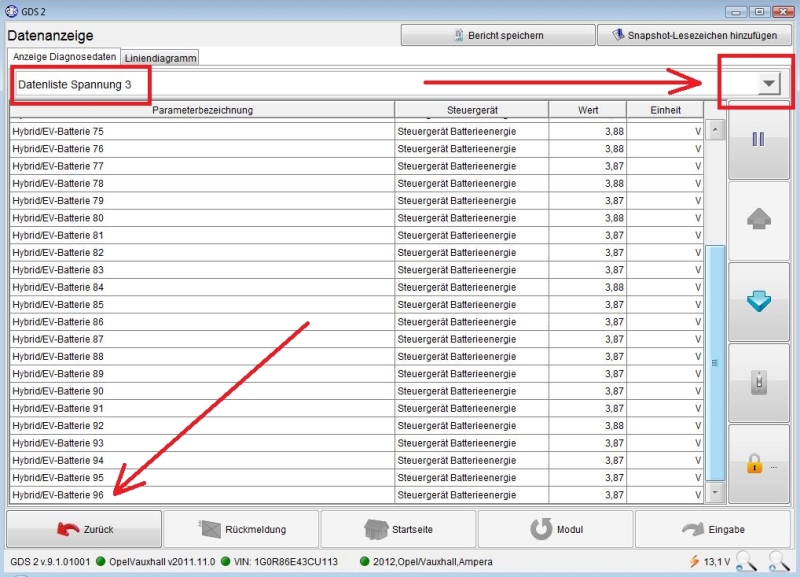The width and height of the screenshot is (800, 577).
Task: Click the 13,1 V battery voltage indicator
Action: [708, 562]
